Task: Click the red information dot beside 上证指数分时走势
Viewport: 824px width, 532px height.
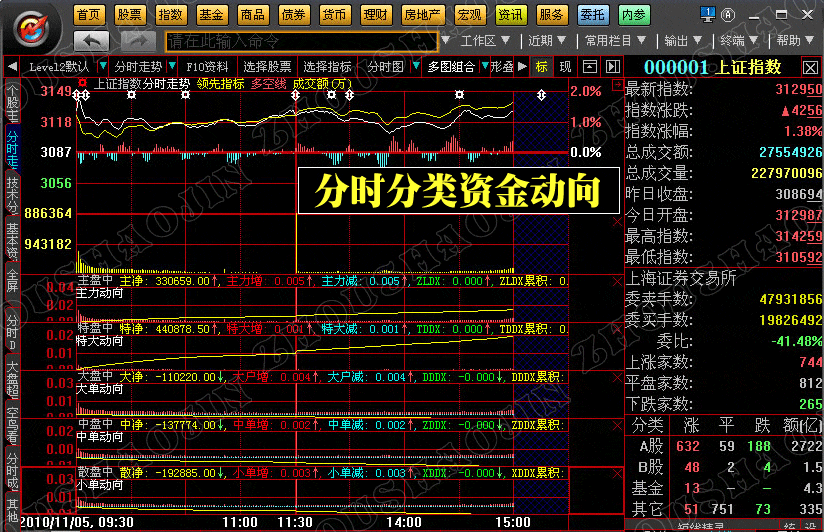Action: tap(83, 84)
